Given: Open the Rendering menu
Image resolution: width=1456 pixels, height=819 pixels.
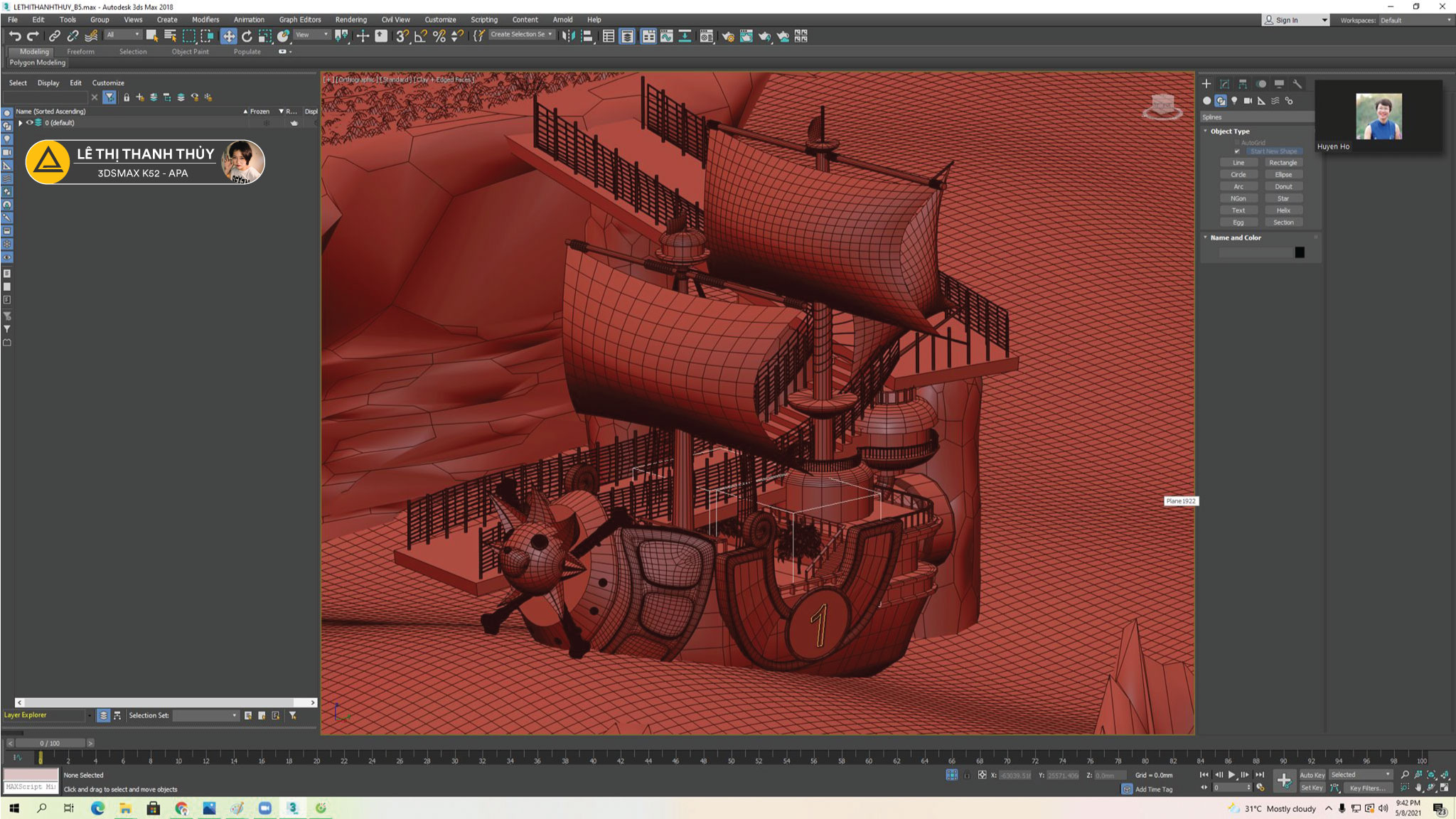Looking at the screenshot, I should point(350,20).
